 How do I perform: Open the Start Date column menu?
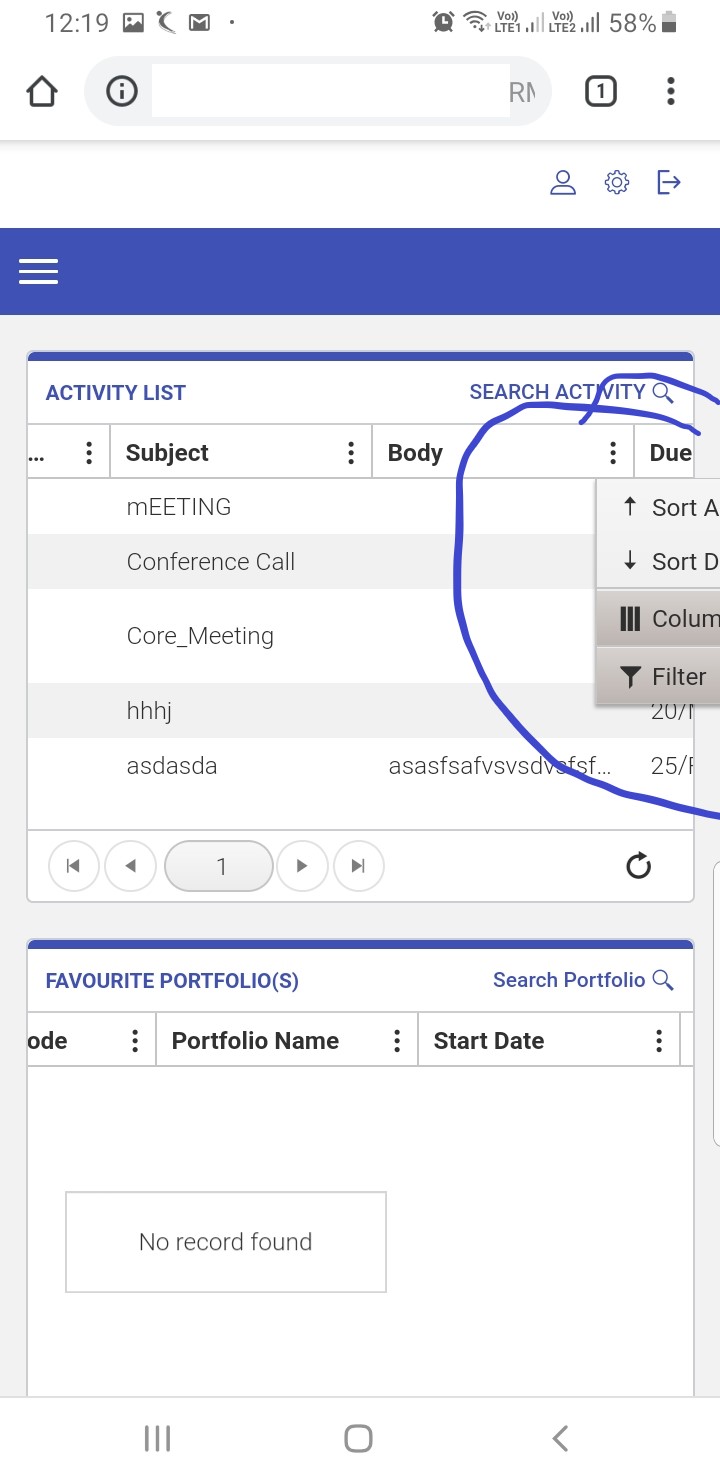pos(659,1041)
